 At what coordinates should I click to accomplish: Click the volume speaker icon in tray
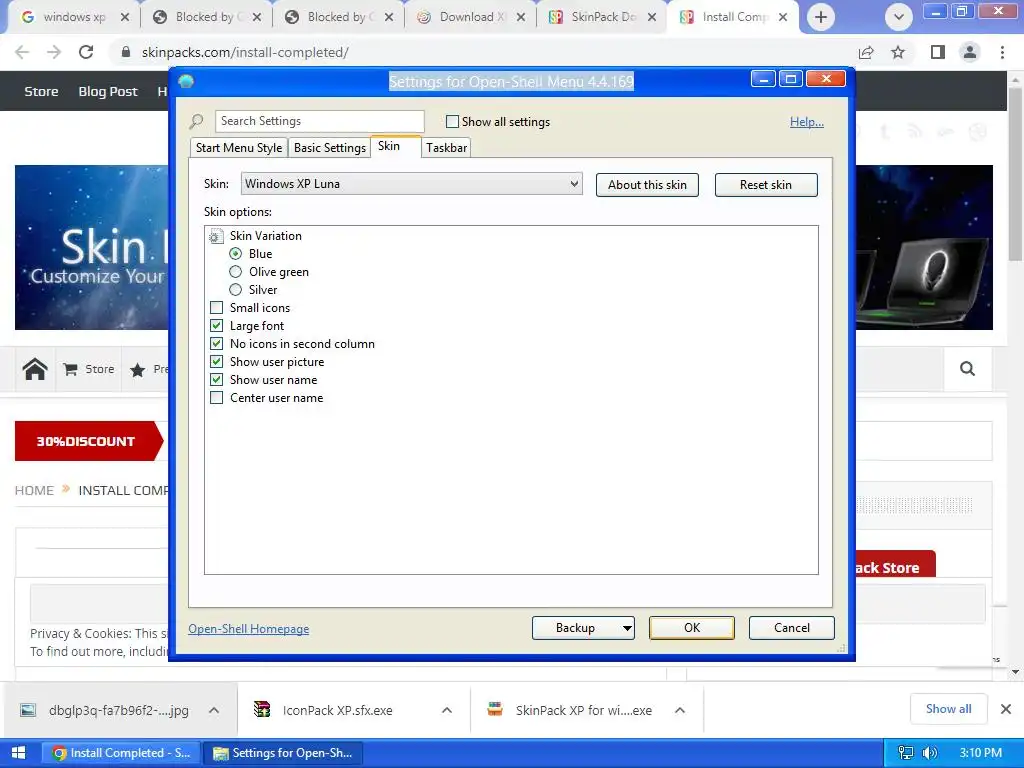930,753
